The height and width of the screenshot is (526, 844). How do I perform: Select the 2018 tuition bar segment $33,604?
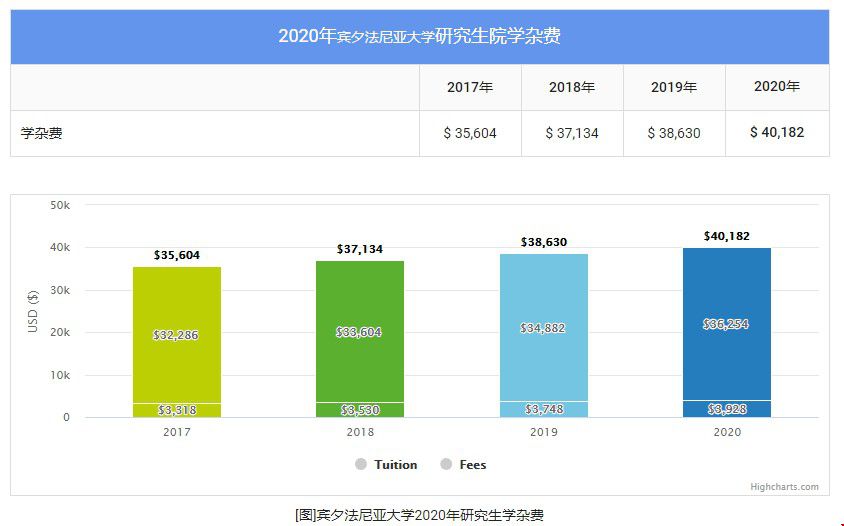360,332
